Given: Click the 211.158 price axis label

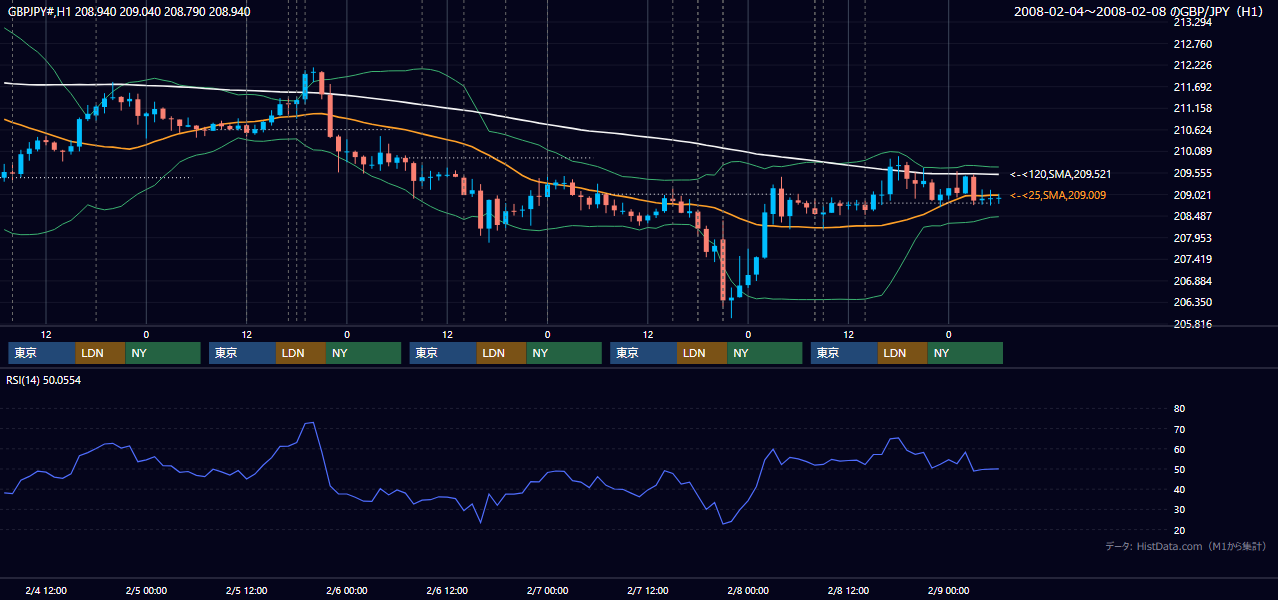Looking at the screenshot, I should coord(1192,108).
